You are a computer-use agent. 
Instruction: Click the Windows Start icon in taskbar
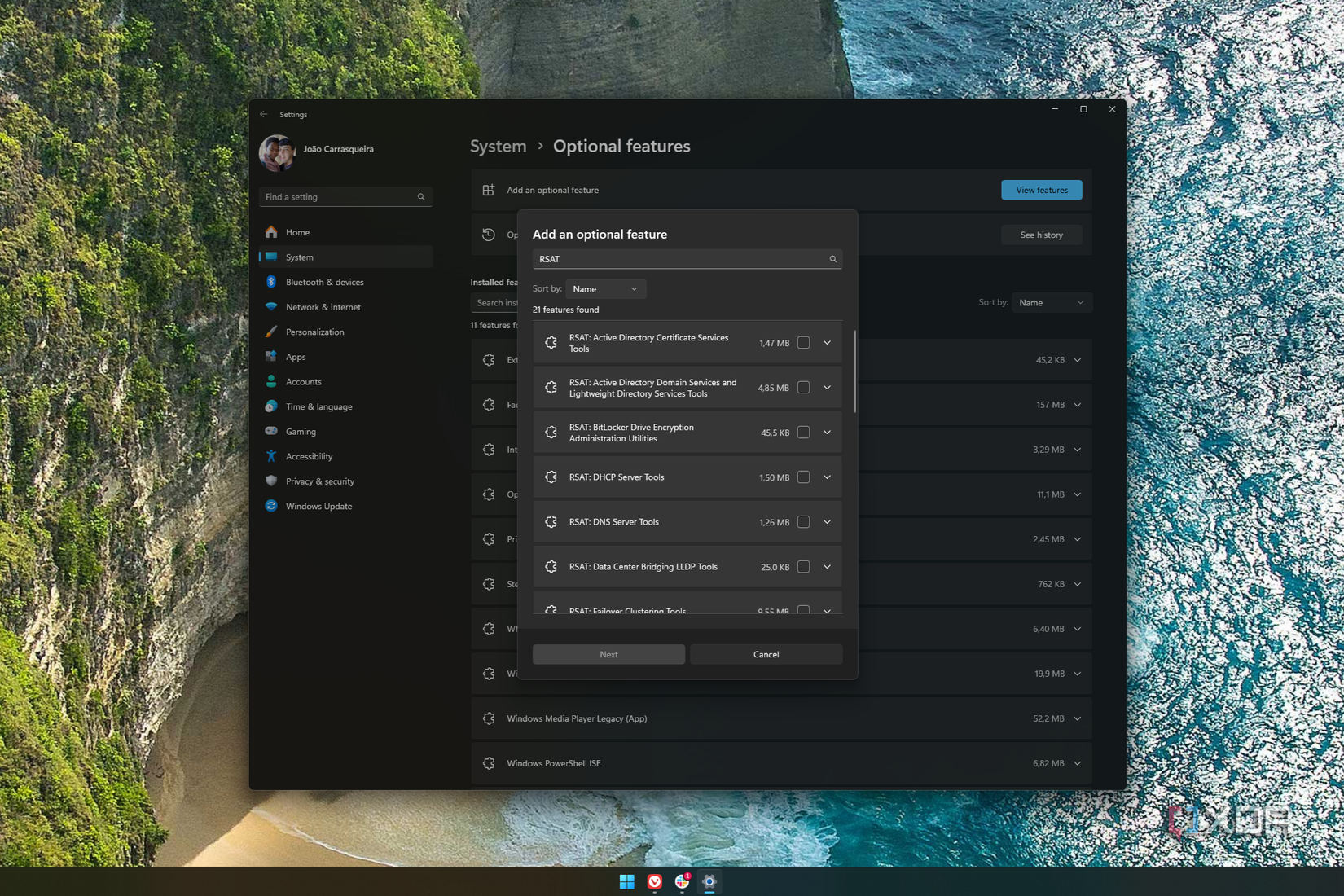(626, 881)
